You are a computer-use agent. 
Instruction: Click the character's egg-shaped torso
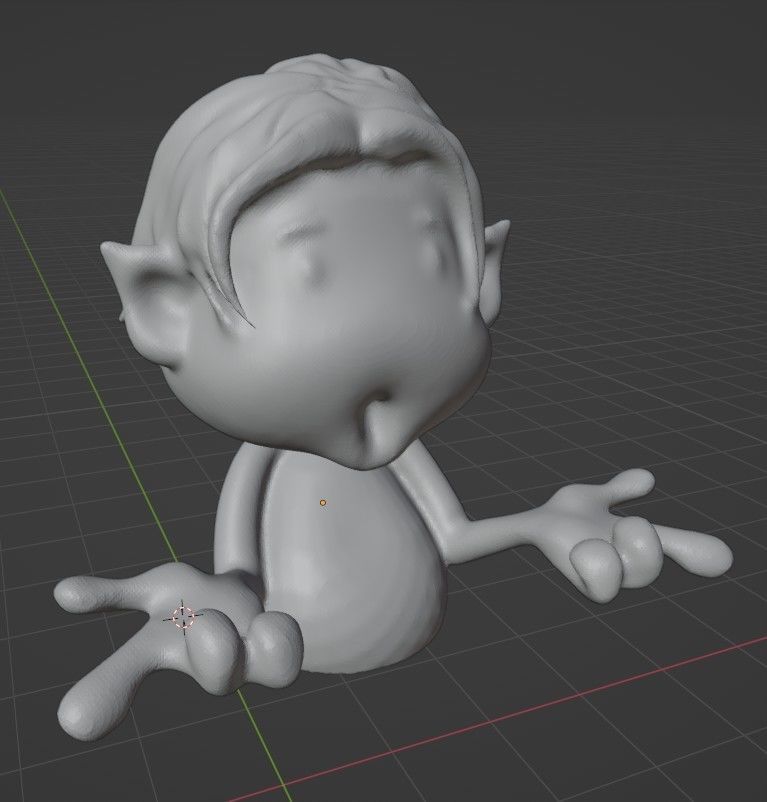click(353, 563)
